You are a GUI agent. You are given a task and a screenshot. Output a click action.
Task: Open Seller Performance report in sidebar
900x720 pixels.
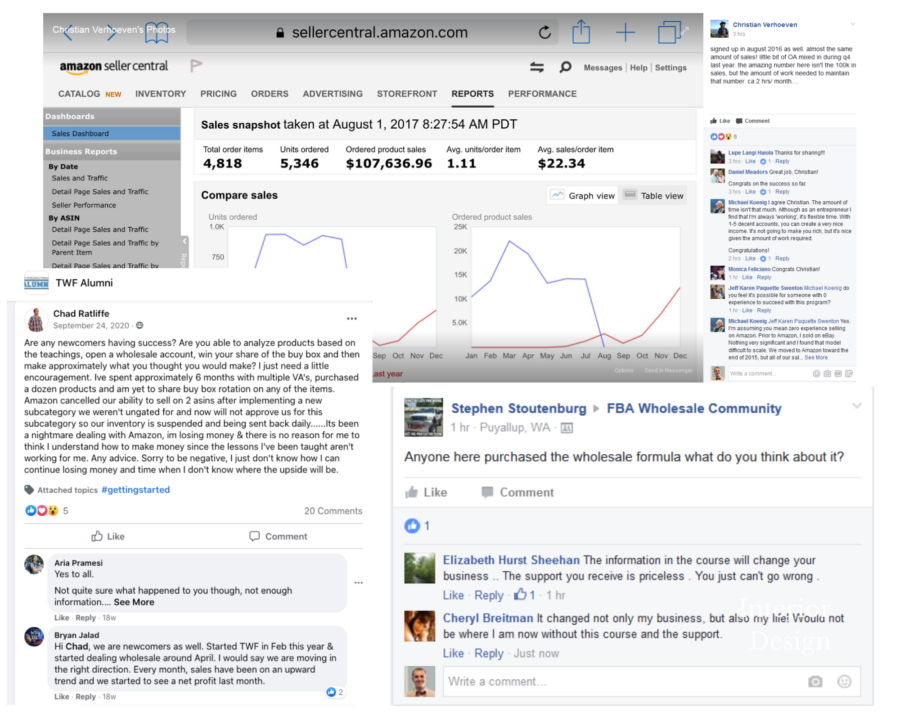(x=84, y=205)
